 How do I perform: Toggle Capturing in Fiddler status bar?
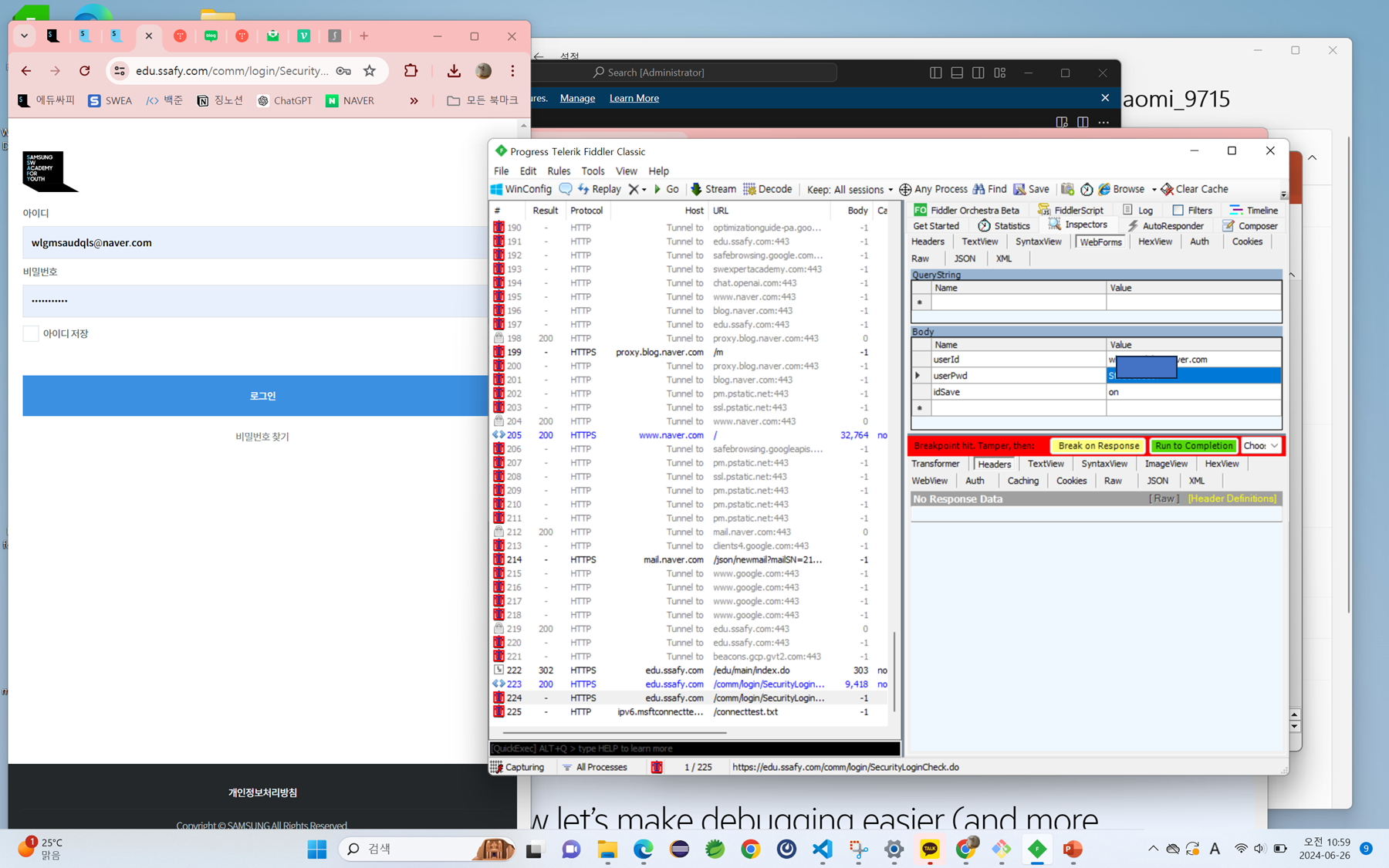(518, 767)
